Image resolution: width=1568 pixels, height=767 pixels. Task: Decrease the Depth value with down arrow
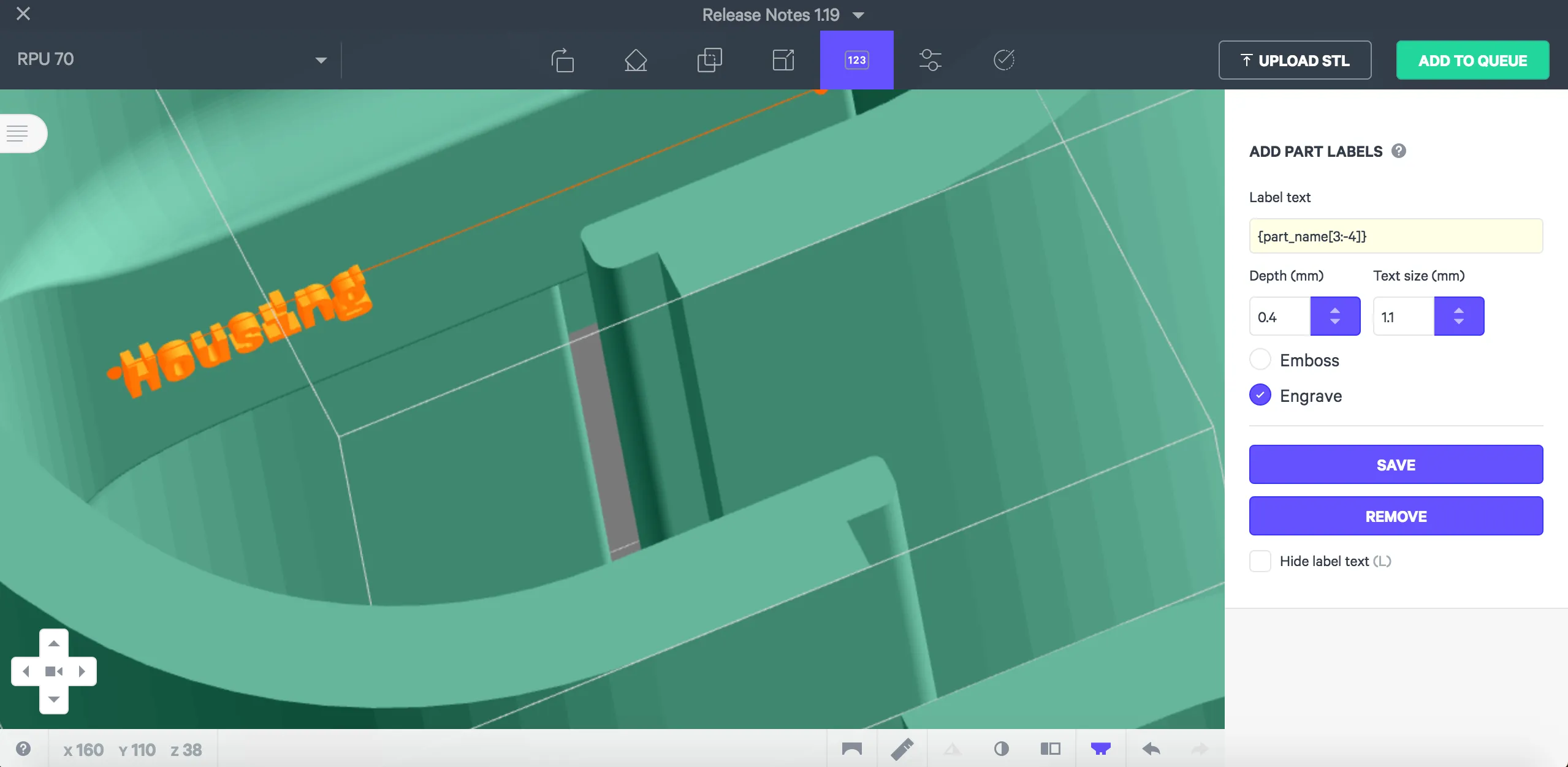coord(1334,322)
